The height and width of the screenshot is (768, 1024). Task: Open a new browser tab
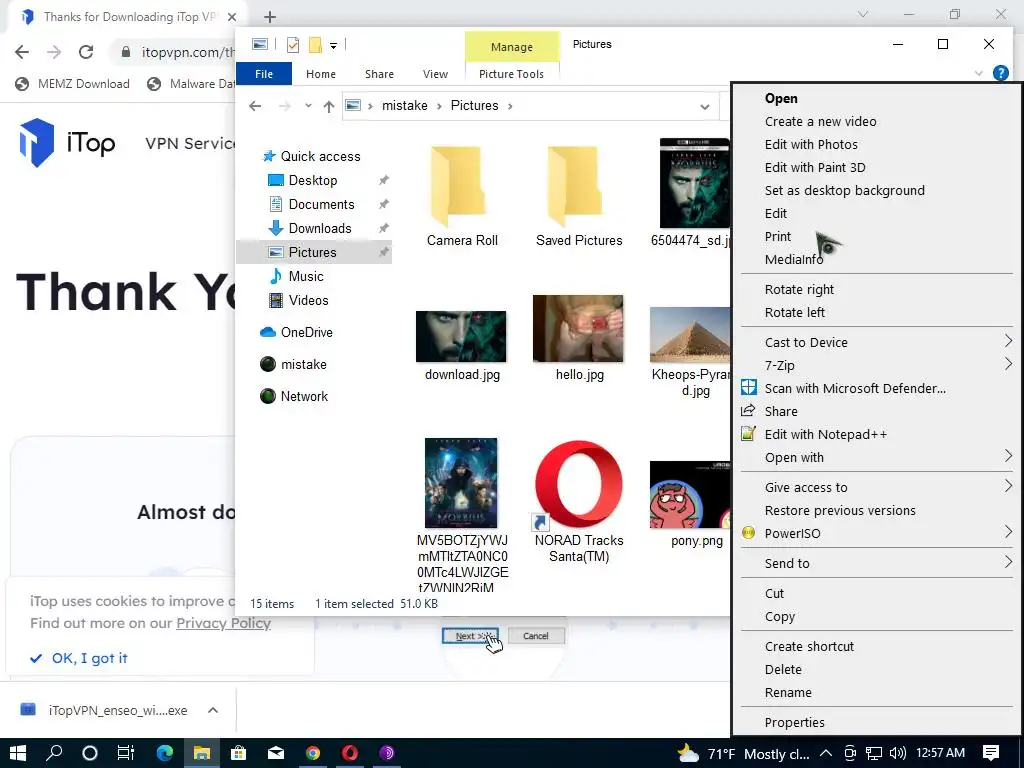270,17
